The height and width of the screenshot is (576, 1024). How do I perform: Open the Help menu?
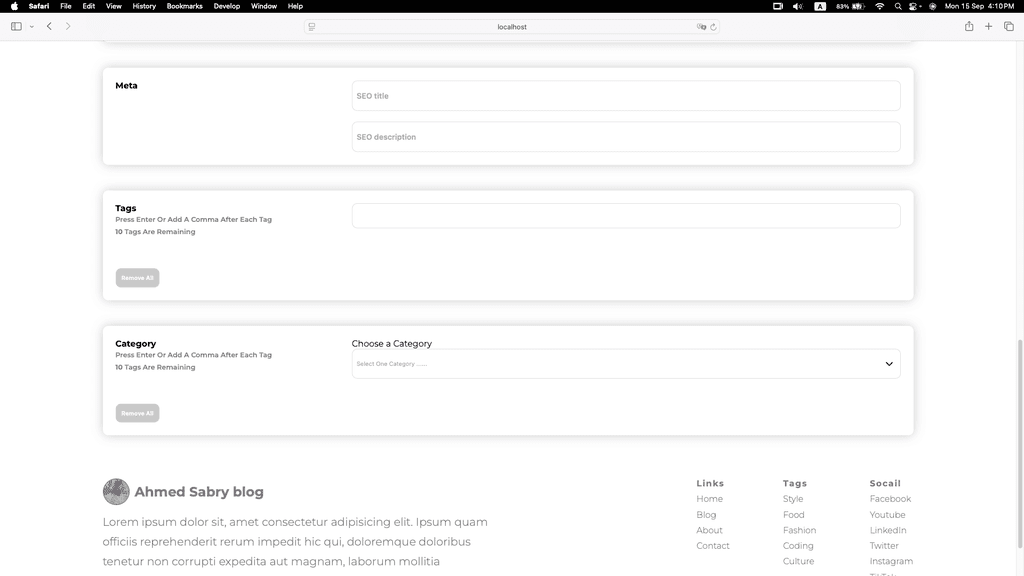(295, 6)
